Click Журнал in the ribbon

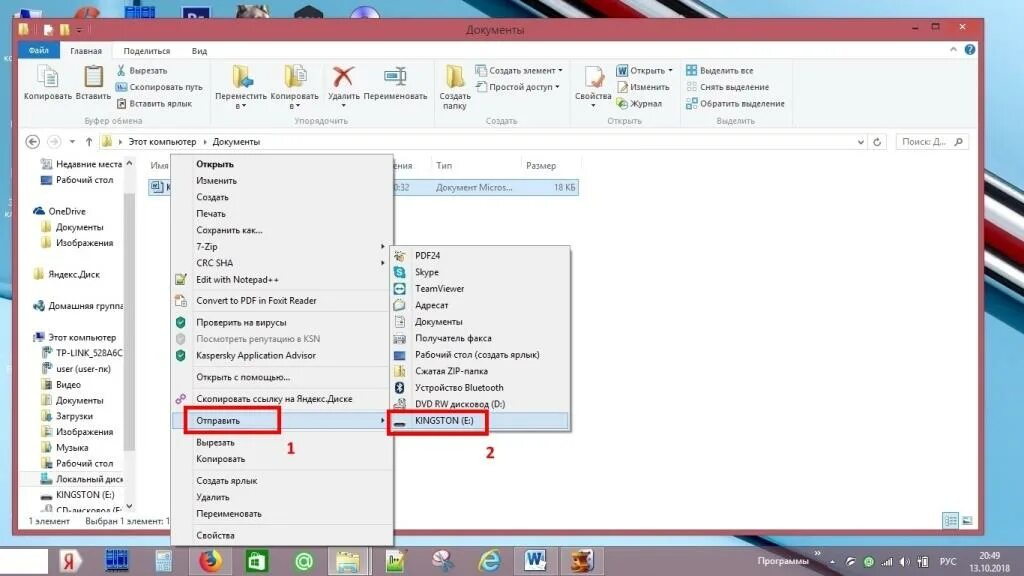640,103
